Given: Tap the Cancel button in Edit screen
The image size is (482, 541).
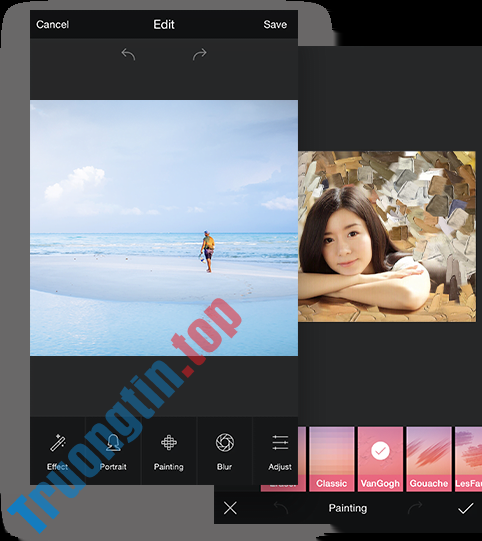Looking at the screenshot, I should click(x=52, y=24).
